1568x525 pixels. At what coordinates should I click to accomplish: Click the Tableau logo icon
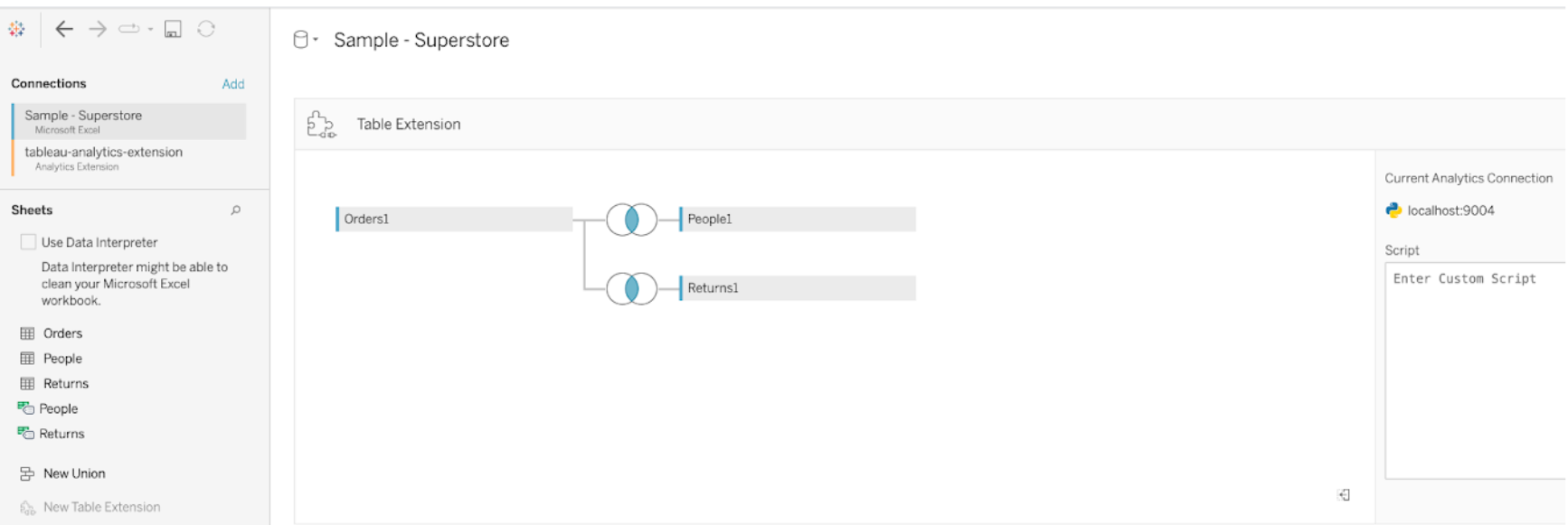16,29
